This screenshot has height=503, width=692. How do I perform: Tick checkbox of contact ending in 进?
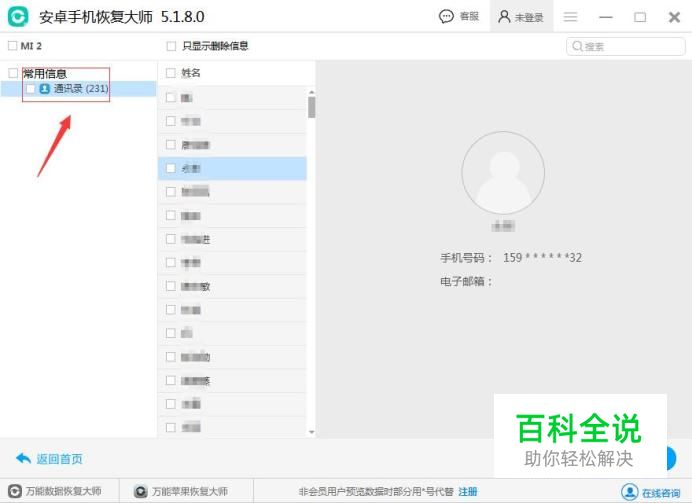[171, 239]
